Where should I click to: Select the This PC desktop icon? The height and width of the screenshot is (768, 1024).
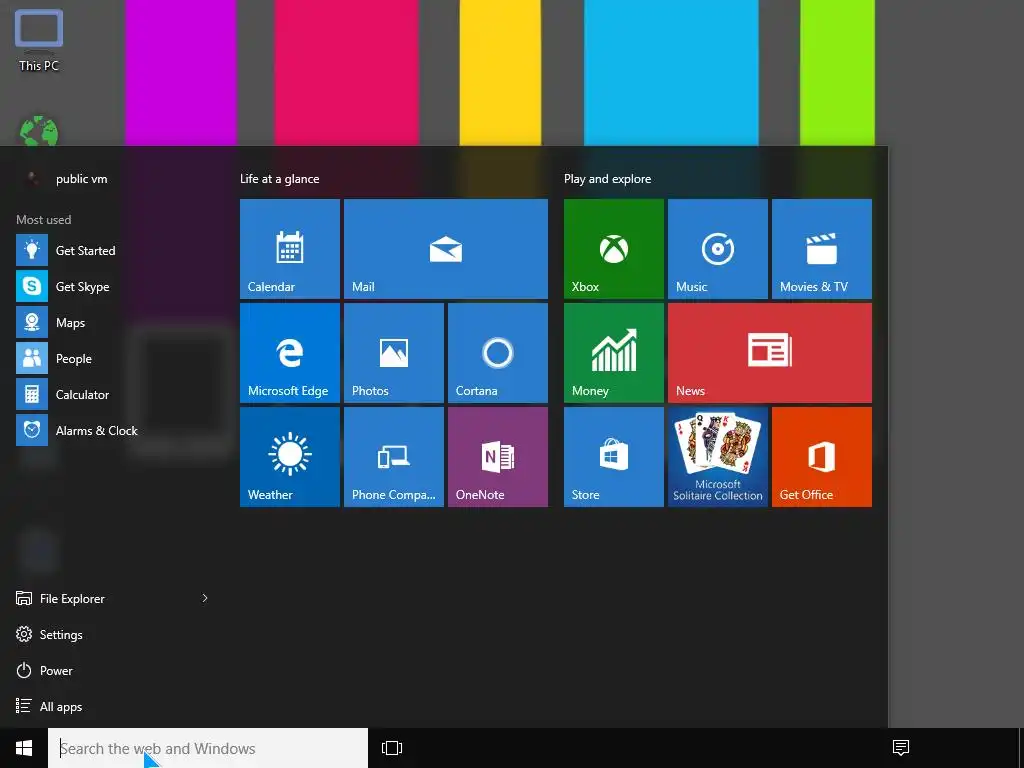click(39, 40)
